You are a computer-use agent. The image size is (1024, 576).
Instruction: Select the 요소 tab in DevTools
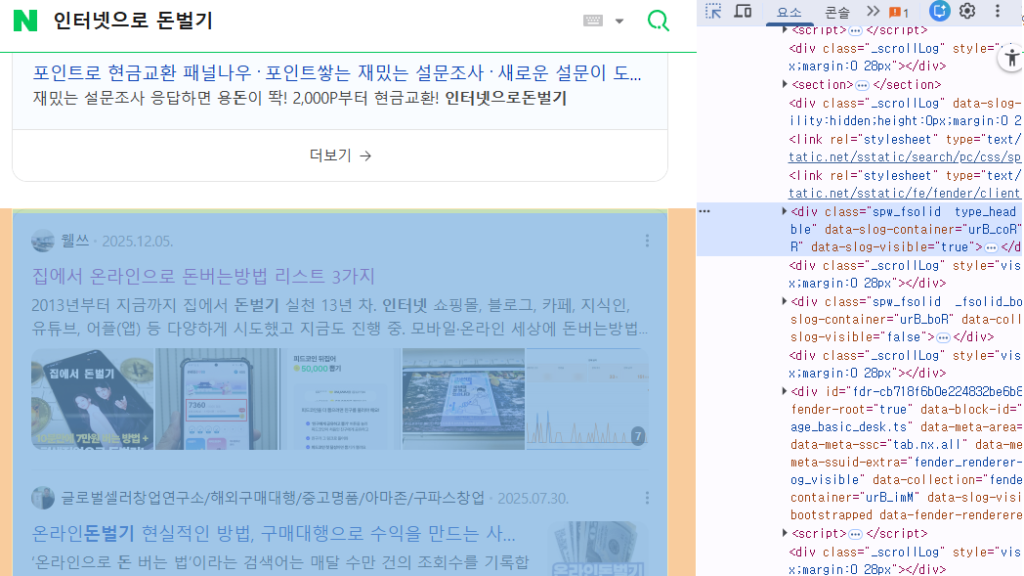(789, 12)
